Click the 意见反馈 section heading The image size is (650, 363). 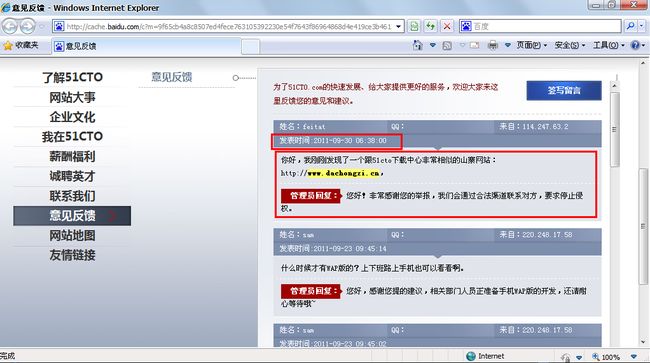click(172, 77)
